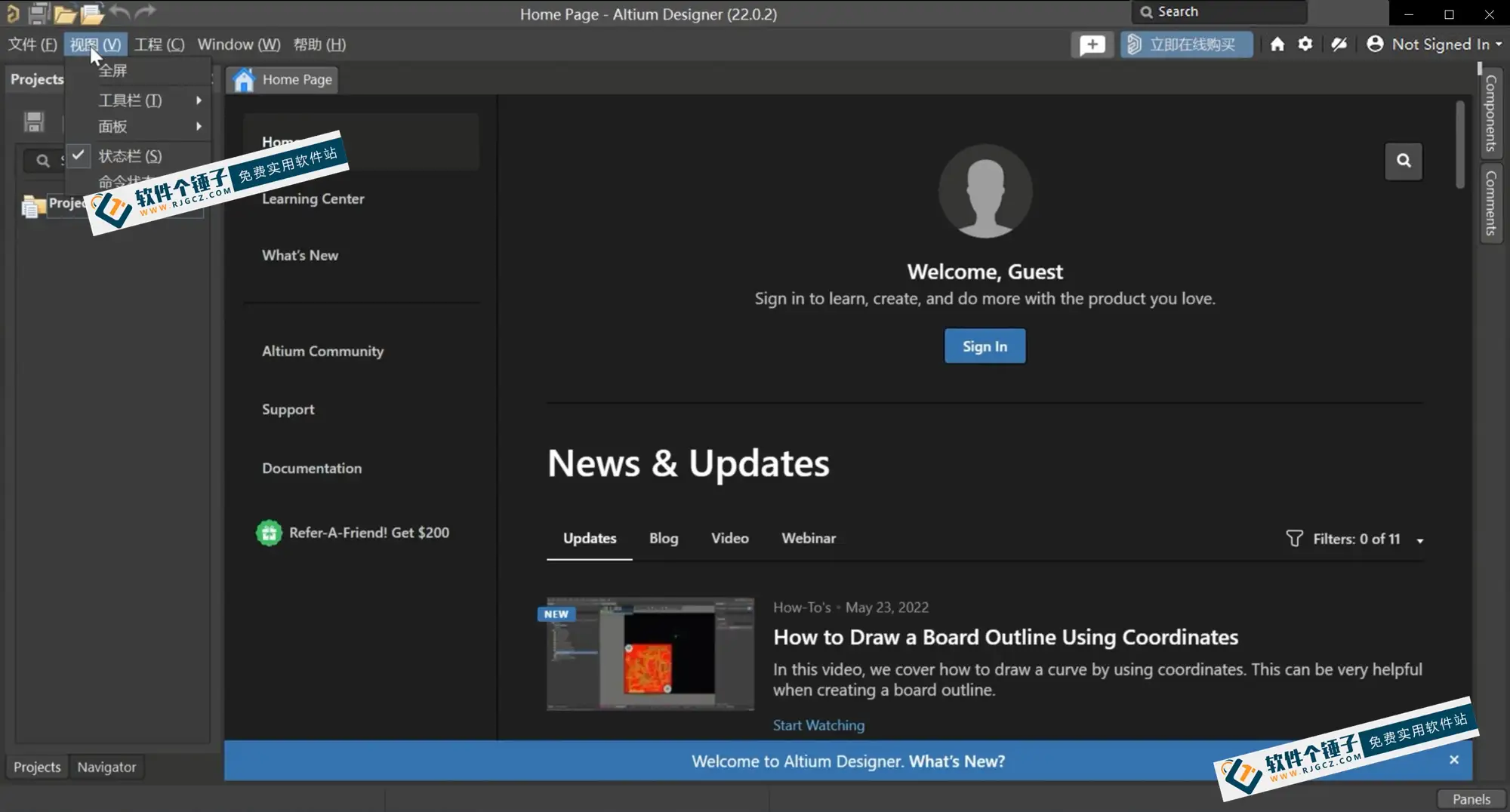Image resolution: width=1510 pixels, height=812 pixels.
Task: Click the Altium logo in the title bar
Action: [x=12, y=13]
